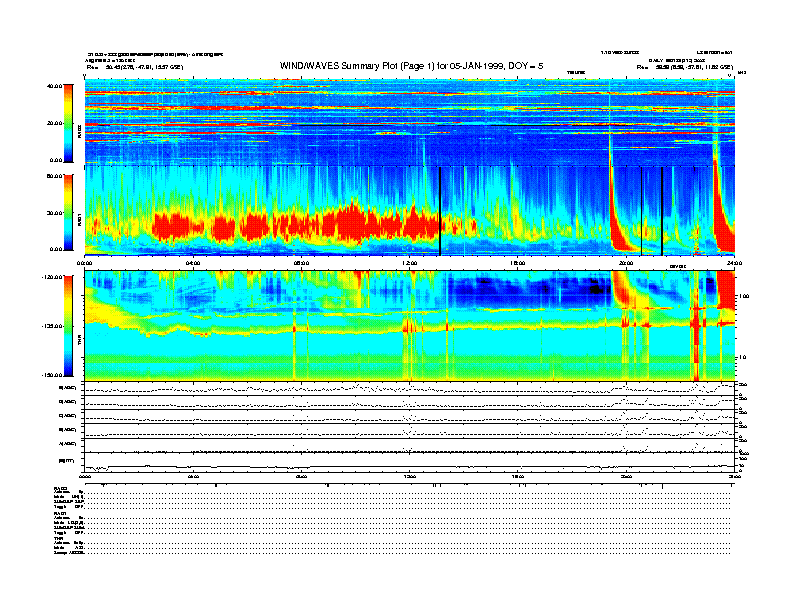Click 04:00 on the RAD1 time axis
The height and width of the screenshot is (612, 792).
tap(193, 263)
